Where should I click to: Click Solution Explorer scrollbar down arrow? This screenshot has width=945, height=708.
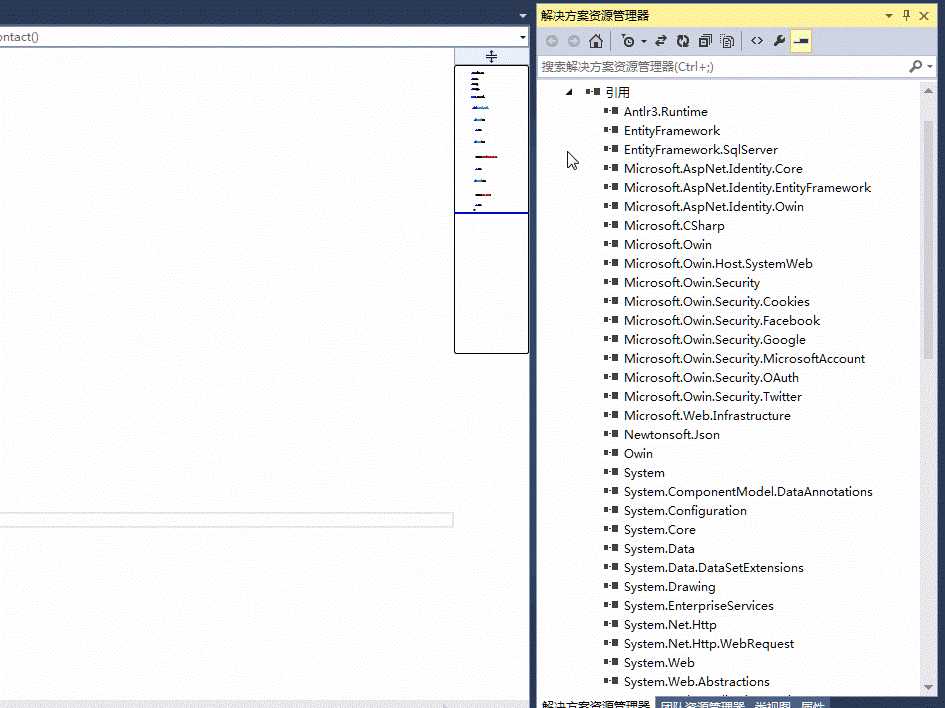928,688
